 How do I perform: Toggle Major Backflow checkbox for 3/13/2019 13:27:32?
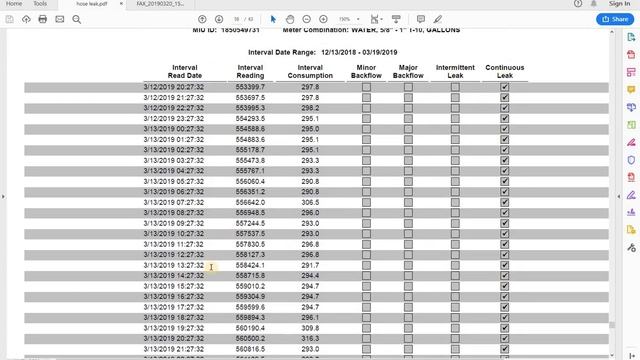(x=408, y=265)
